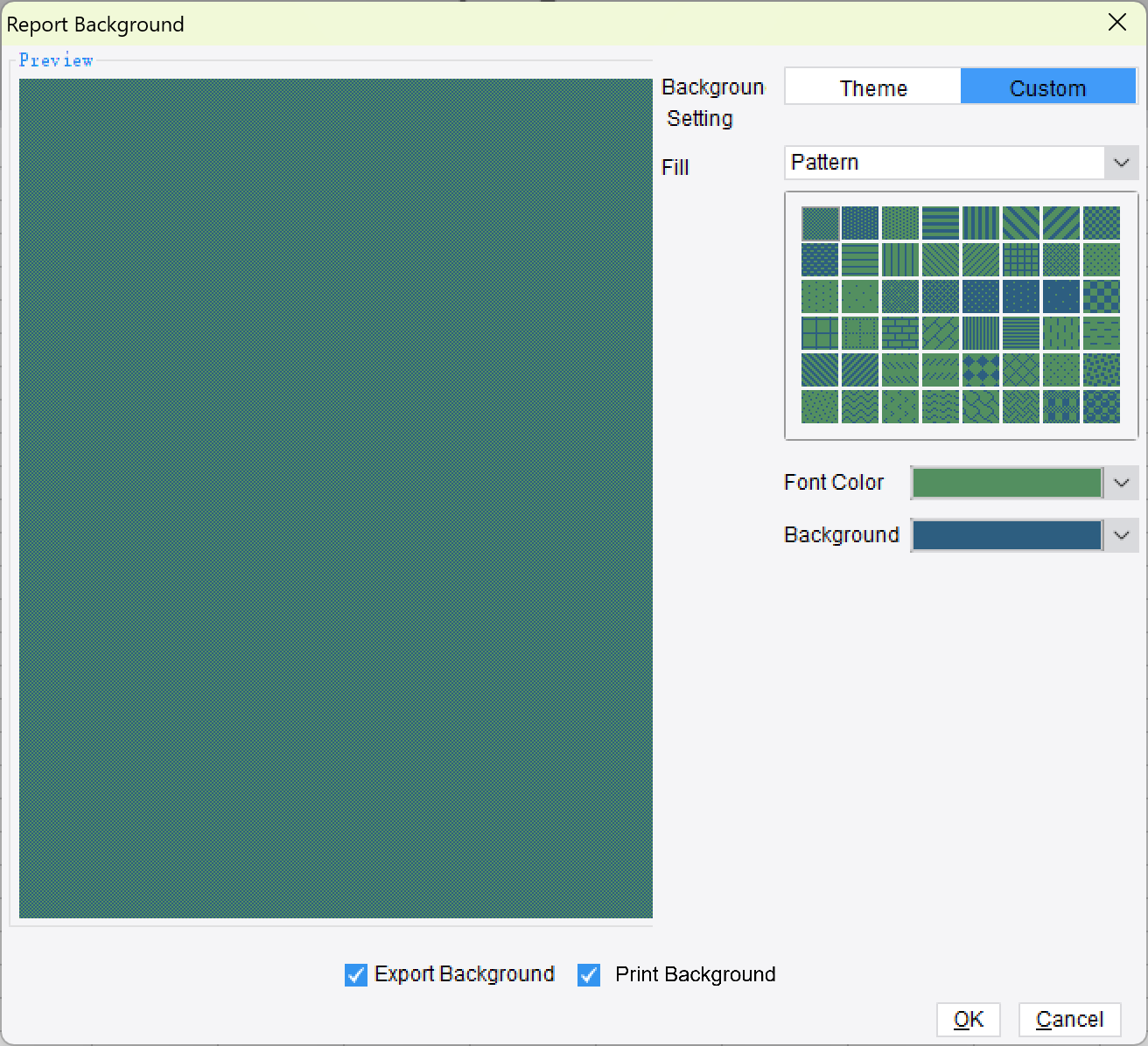Select the dark blue dashed horizontal pattern
The height and width of the screenshot is (1046, 1148).
pyautogui.click(x=820, y=260)
